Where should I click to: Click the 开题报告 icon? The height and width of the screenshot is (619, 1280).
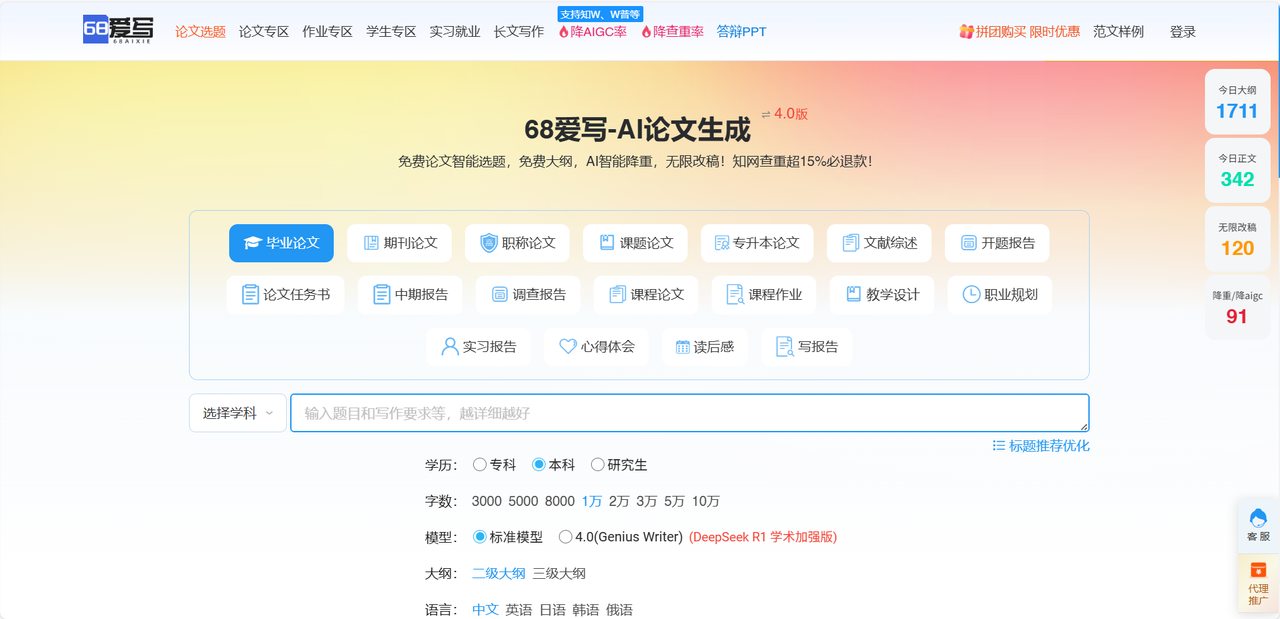pyautogui.click(x=969, y=243)
